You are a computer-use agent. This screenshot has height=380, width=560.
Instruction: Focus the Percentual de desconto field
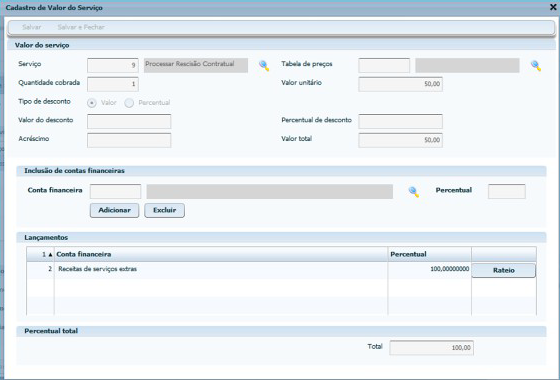[x=401, y=121]
